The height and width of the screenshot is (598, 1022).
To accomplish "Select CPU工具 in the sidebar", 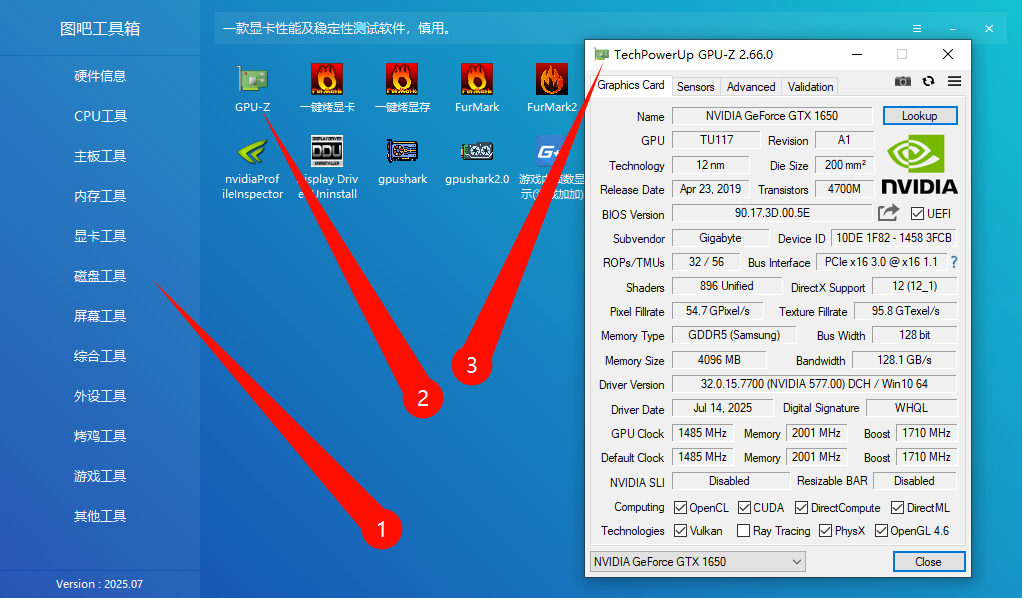I will tap(100, 116).
